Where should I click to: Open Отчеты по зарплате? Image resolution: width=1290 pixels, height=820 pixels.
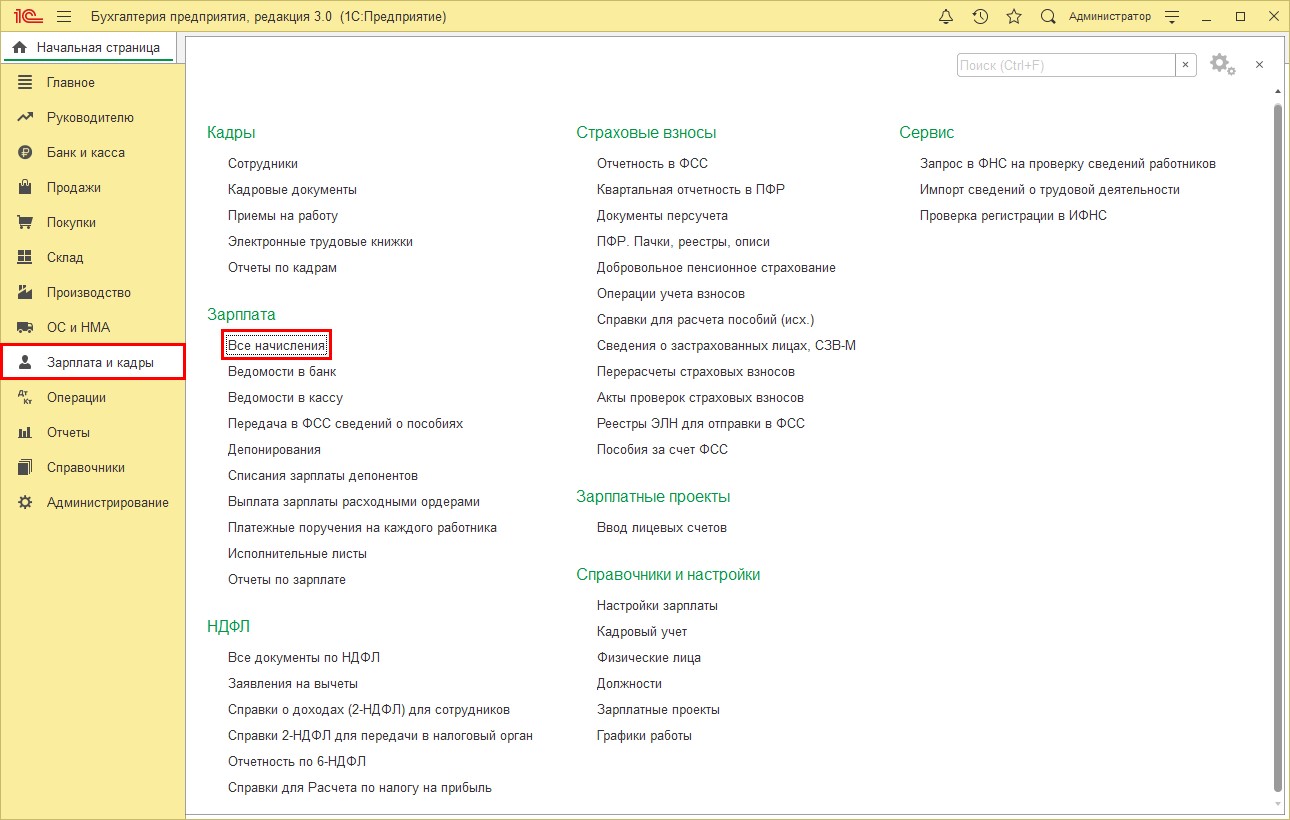(x=287, y=579)
